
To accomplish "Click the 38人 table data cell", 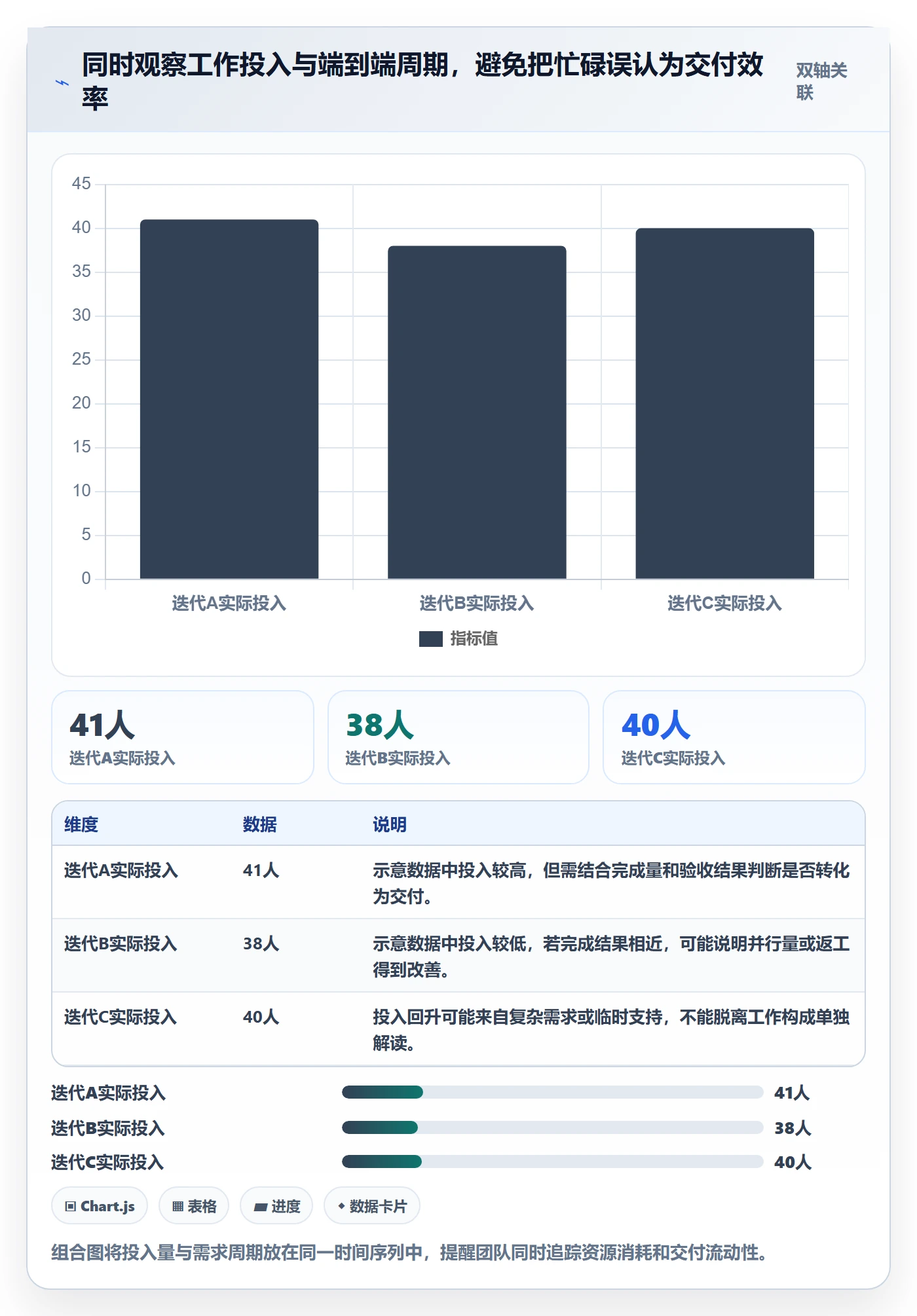I will point(261,943).
